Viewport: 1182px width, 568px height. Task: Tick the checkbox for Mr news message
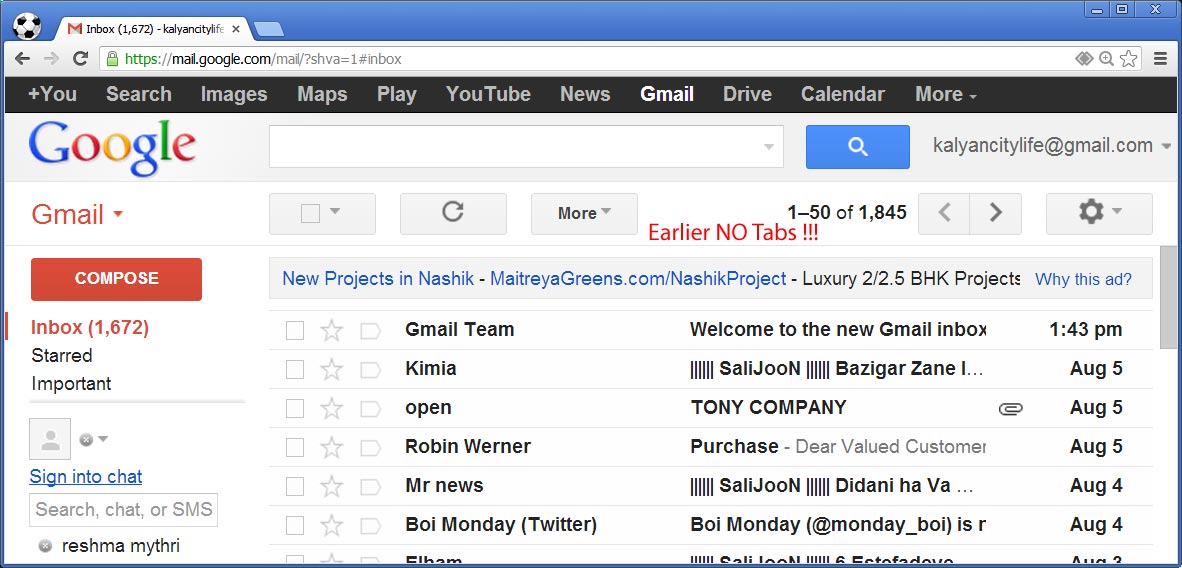295,487
